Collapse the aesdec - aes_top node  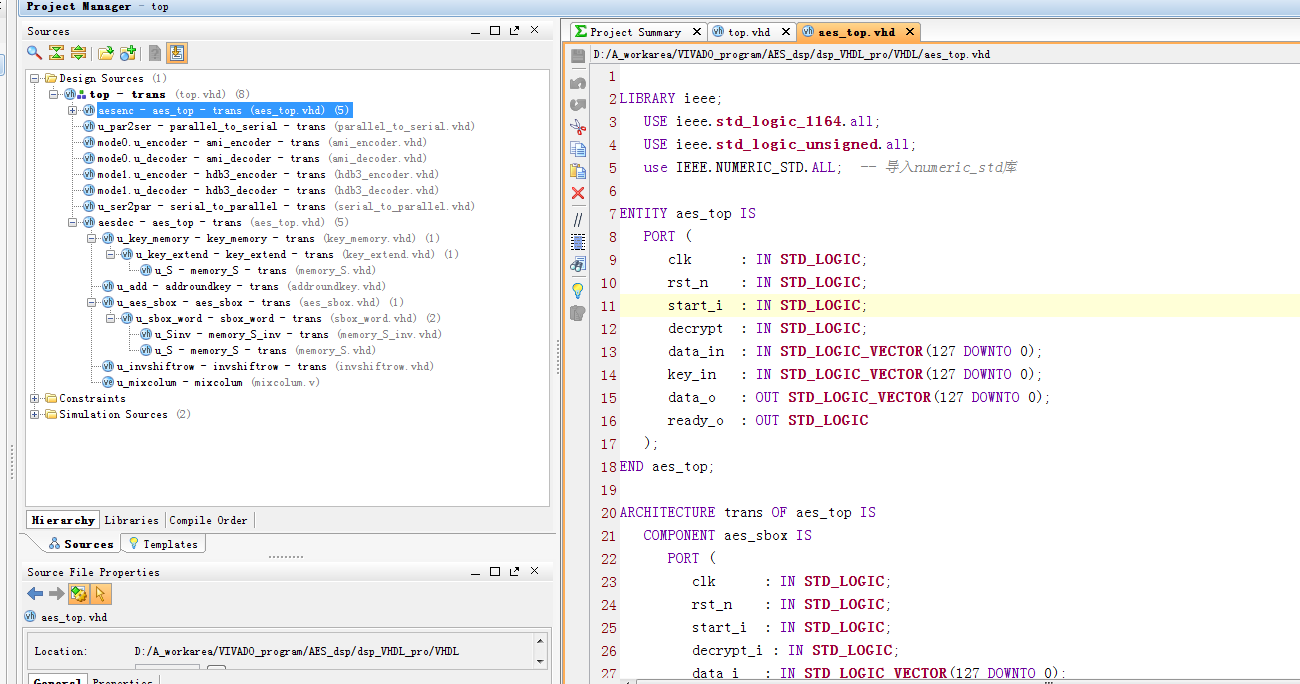[73, 222]
